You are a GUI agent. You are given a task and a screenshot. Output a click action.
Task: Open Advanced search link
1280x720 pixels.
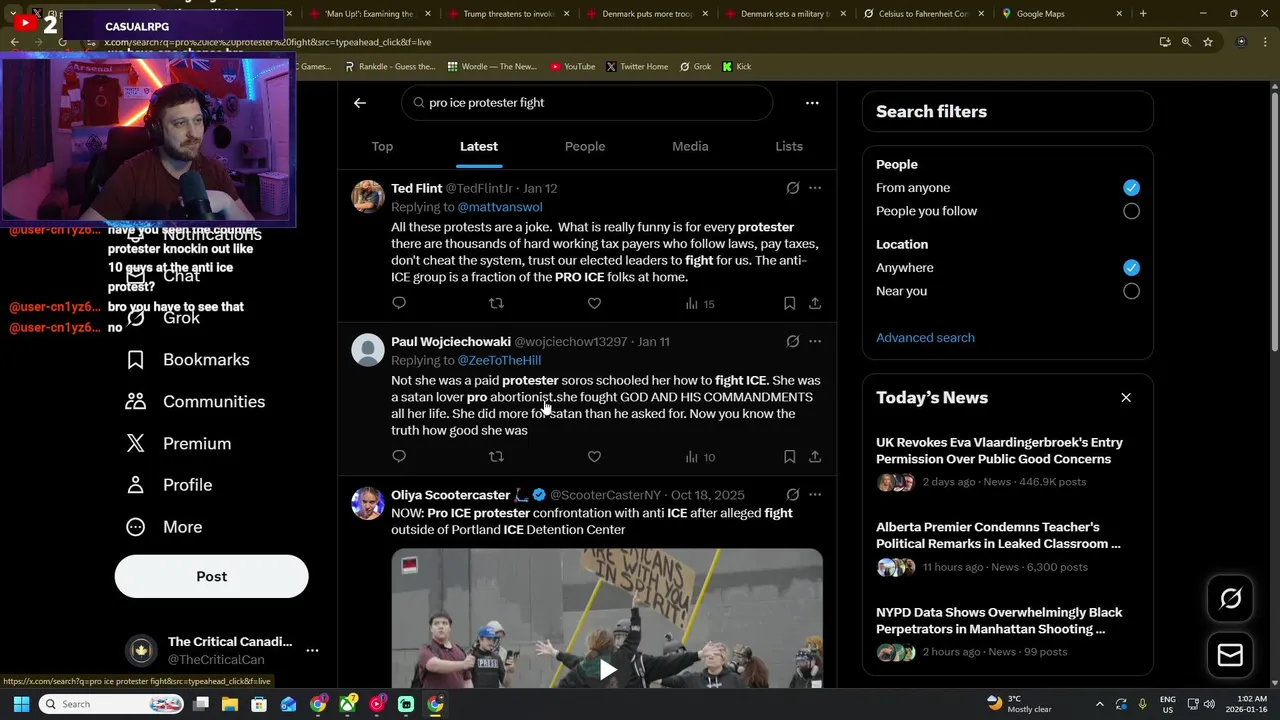(x=925, y=338)
